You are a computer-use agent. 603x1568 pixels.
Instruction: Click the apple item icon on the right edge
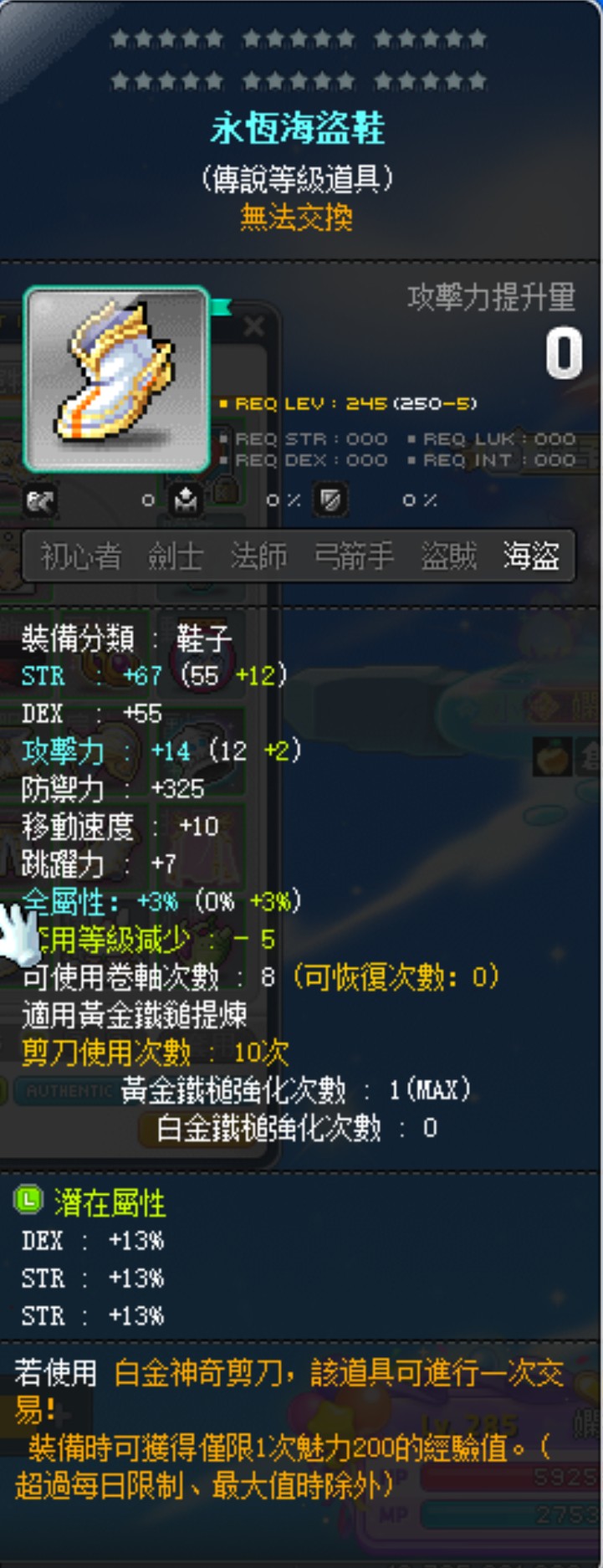[x=551, y=757]
